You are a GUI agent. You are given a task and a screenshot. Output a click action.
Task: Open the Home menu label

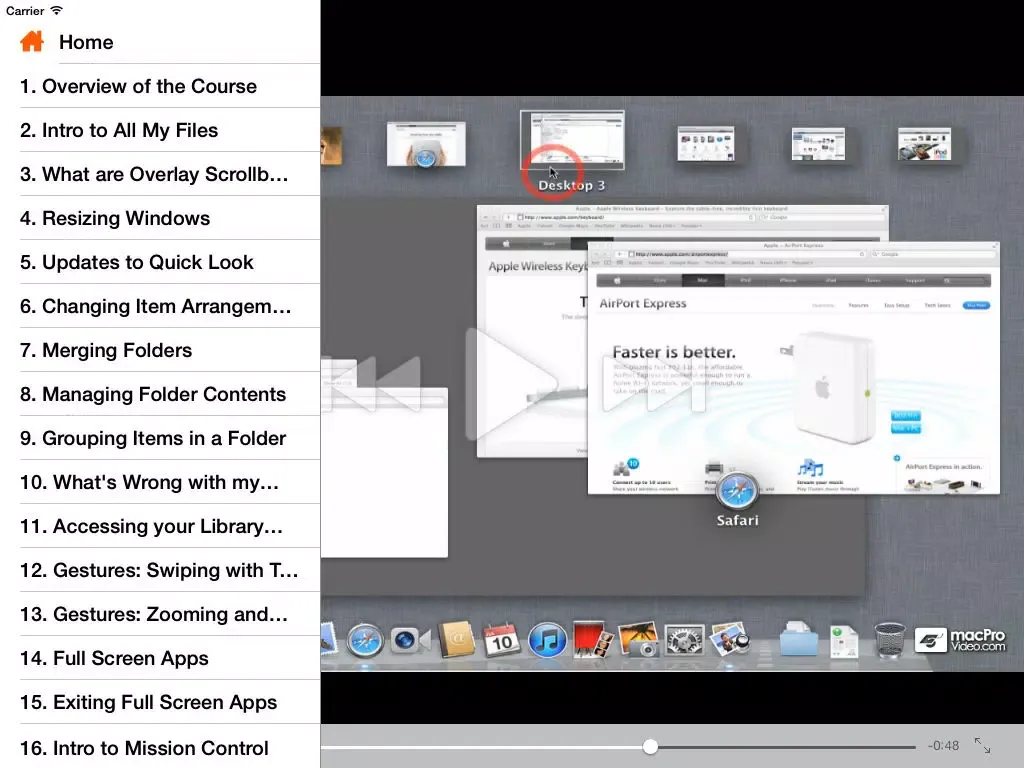tap(86, 42)
